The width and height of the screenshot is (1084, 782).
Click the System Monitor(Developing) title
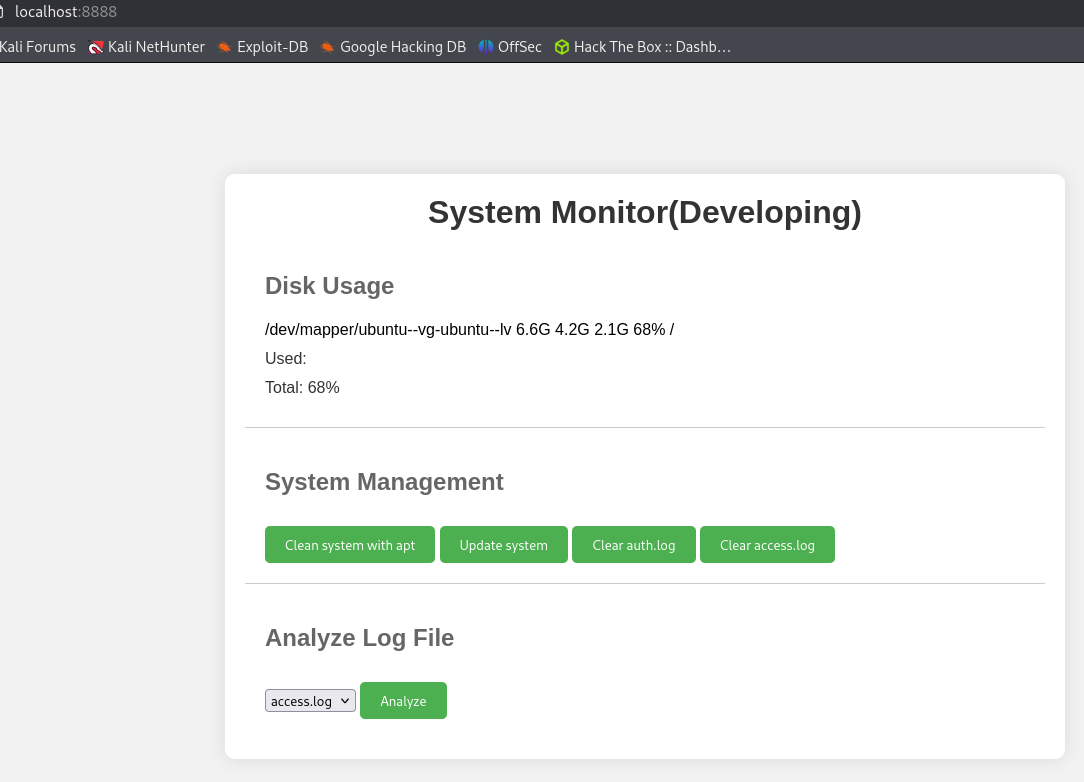644,213
